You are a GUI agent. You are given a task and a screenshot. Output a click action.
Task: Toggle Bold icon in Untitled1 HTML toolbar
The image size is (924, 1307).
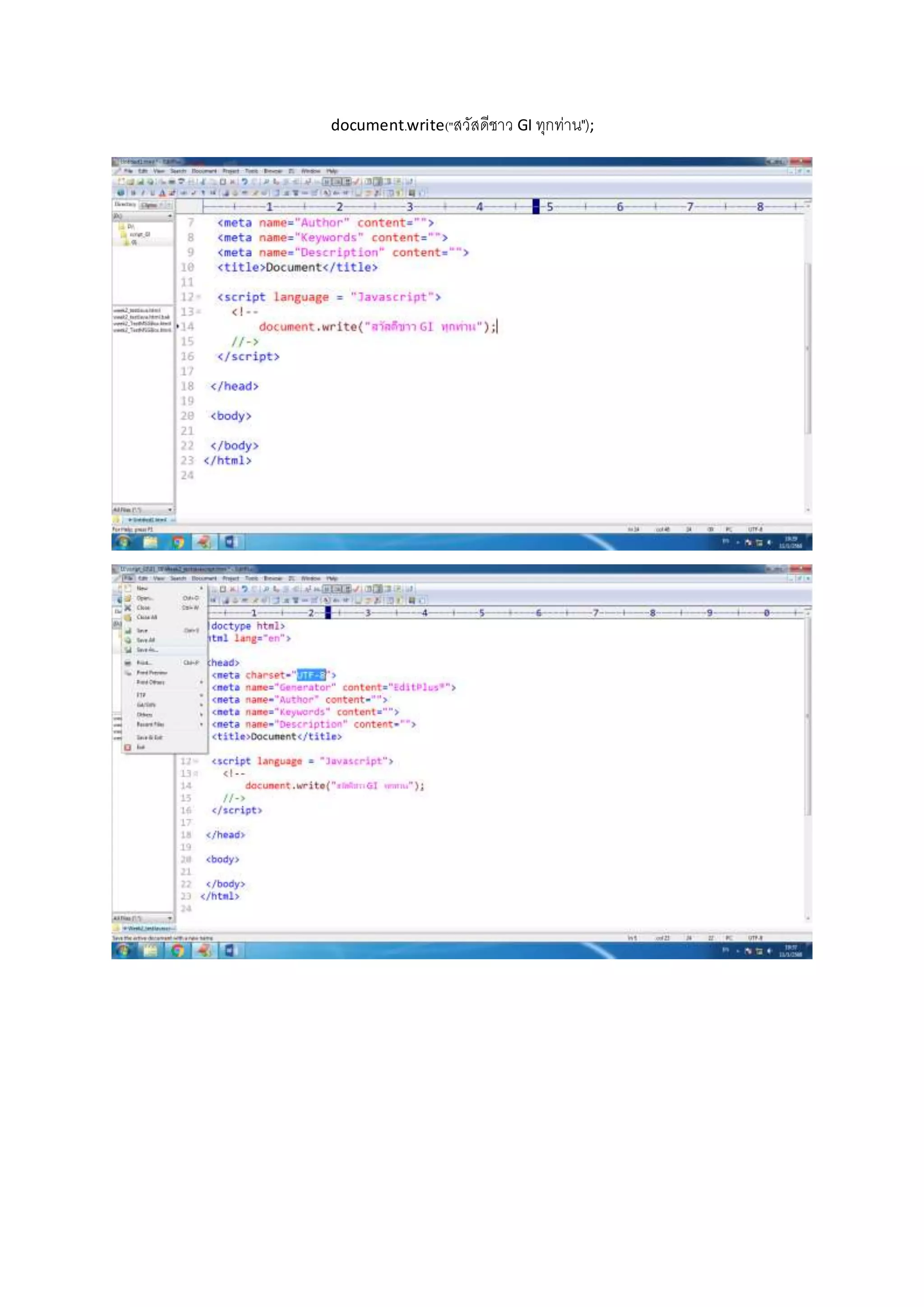point(133,193)
